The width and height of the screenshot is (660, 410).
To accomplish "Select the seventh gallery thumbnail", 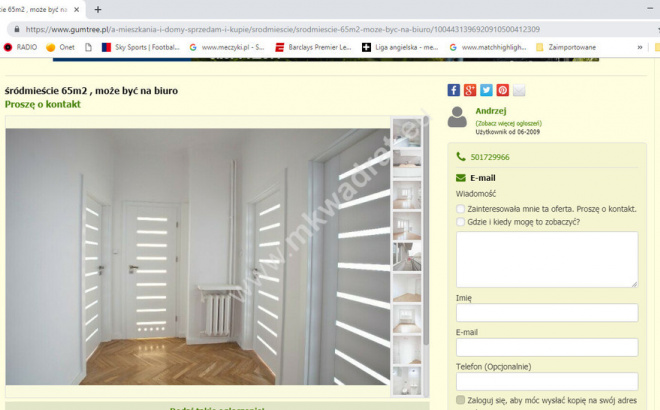I will coord(407,319).
